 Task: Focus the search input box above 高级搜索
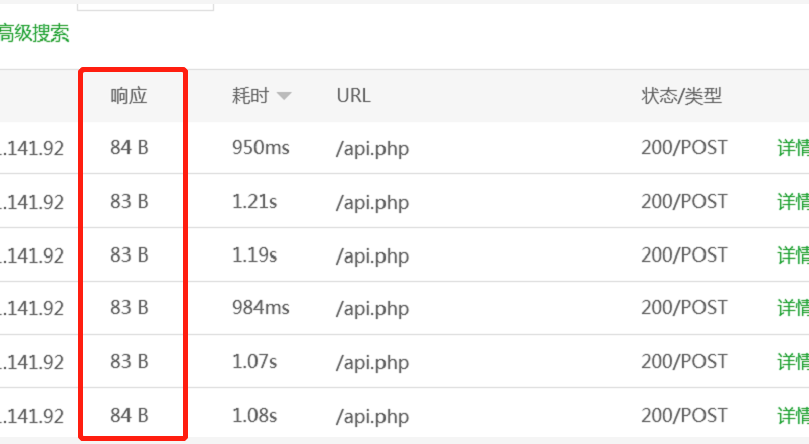click(145, 5)
